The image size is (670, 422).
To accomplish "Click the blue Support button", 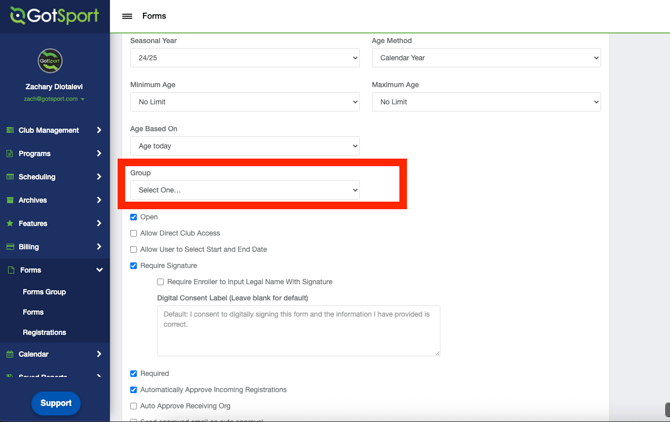I will pos(56,403).
